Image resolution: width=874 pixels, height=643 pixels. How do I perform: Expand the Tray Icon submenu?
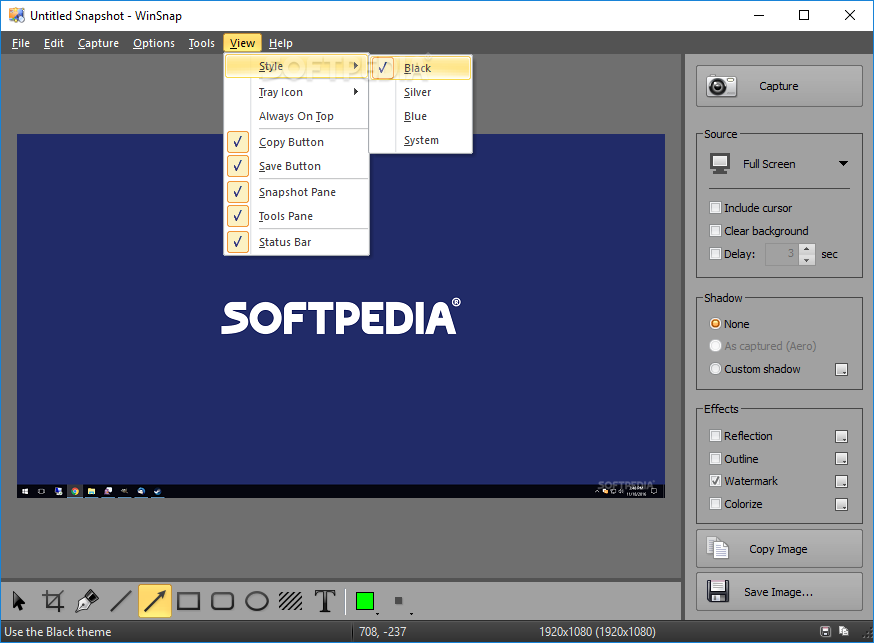click(297, 92)
